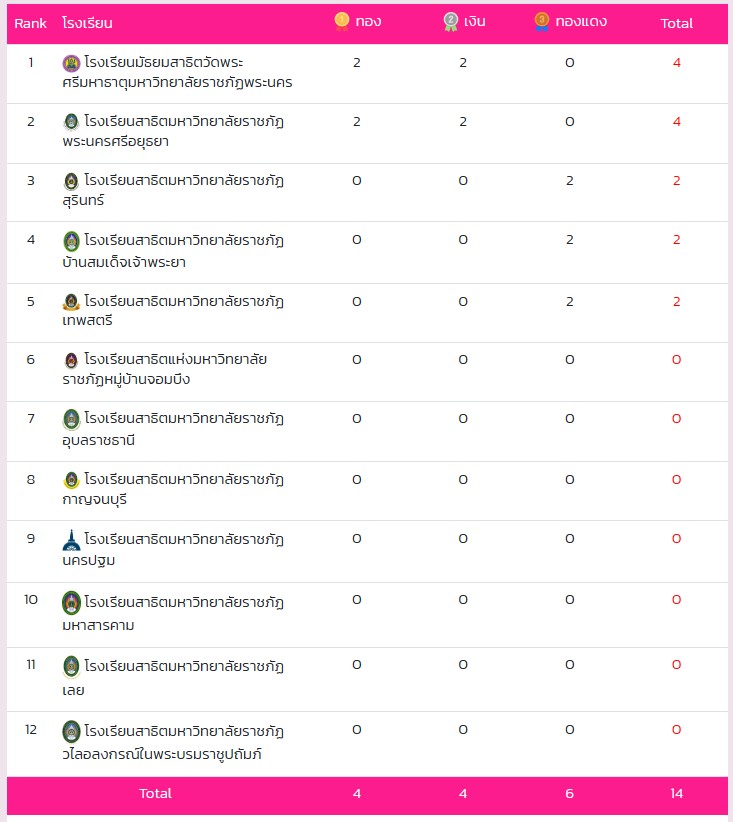Screen dimensions: 733x822
Task: Click the ทองแดง column header label
Action: click(581, 21)
